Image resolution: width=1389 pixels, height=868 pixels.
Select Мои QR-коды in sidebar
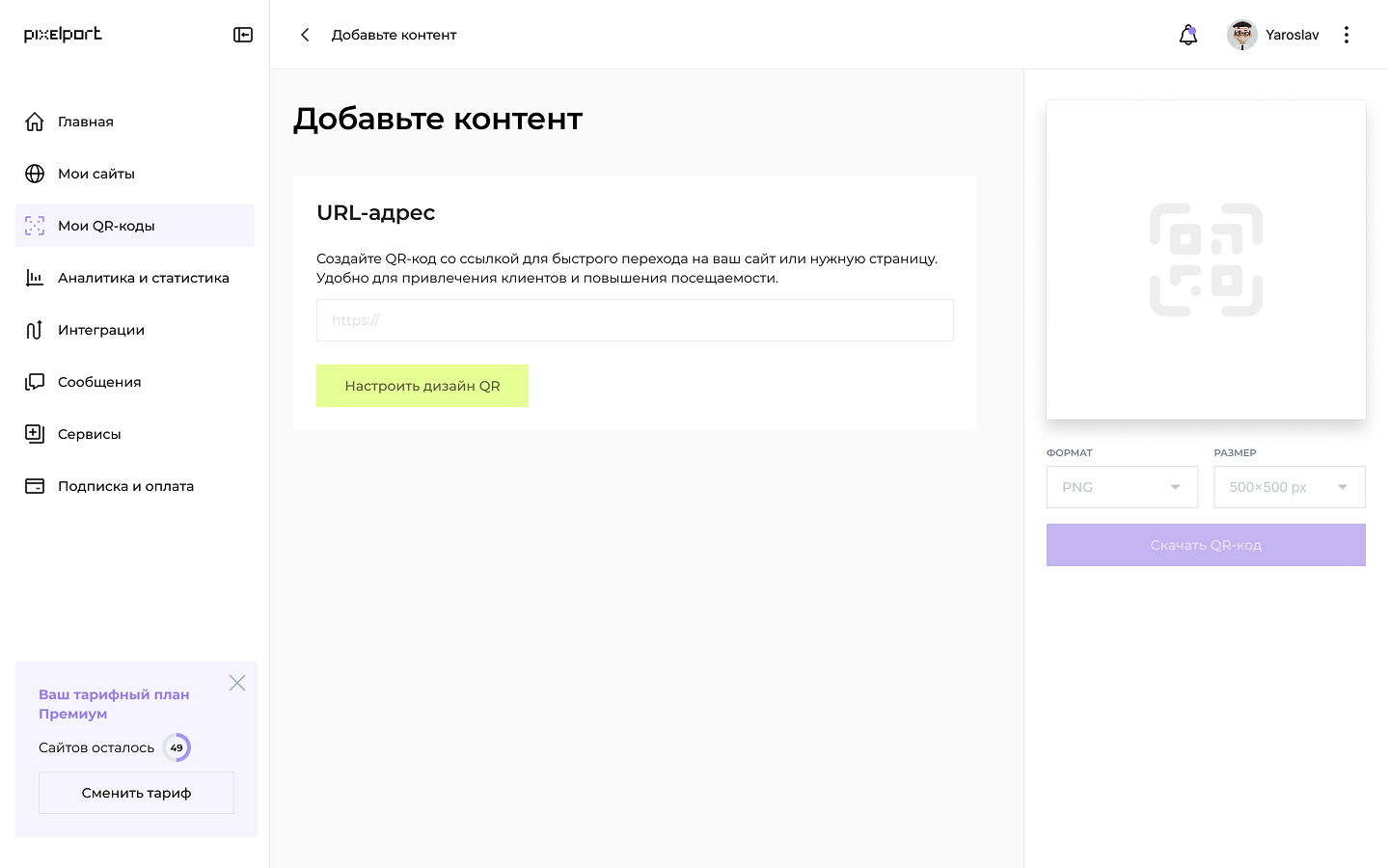(106, 226)
